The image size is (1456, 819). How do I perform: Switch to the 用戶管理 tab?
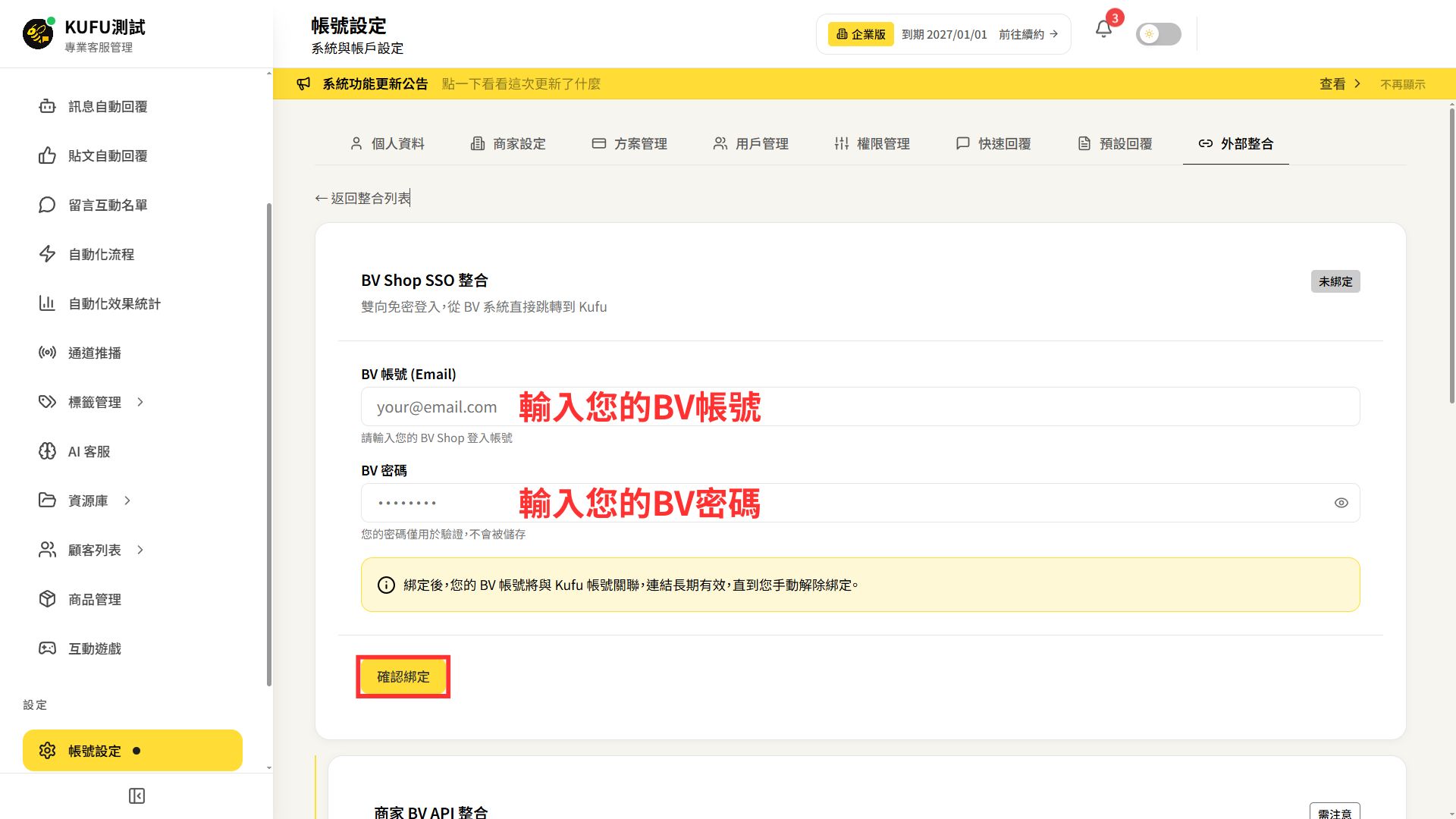click(x=751, y=143)
